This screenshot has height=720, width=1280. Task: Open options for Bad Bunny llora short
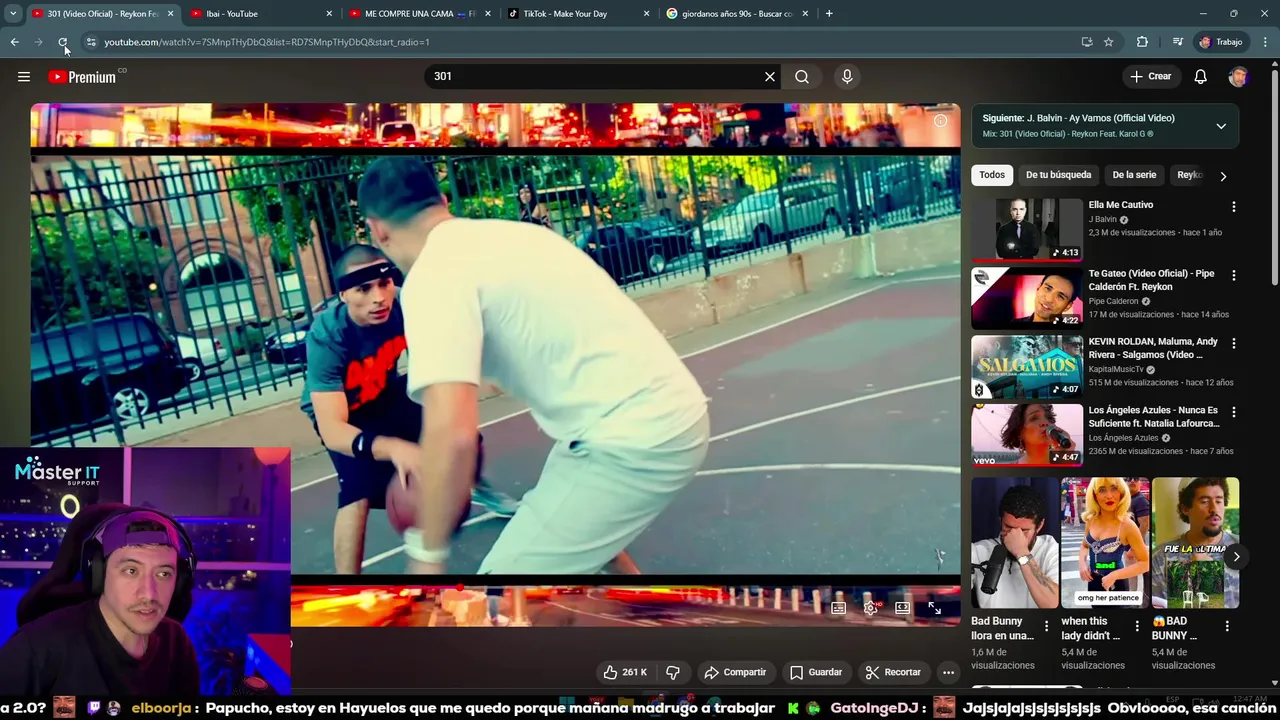coord(1046,626)
